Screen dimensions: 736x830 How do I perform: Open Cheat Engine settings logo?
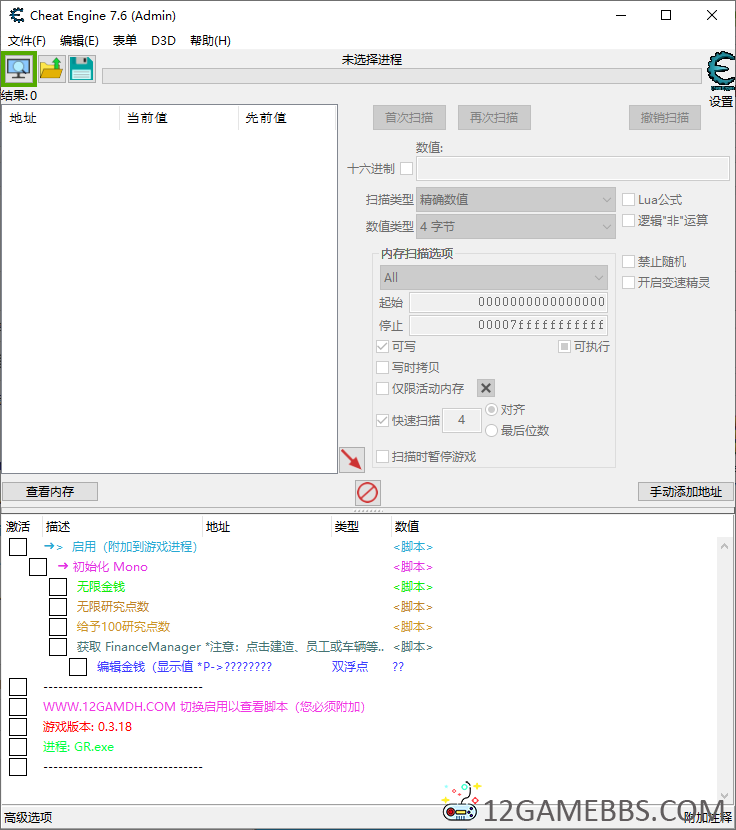coord(721,72)
